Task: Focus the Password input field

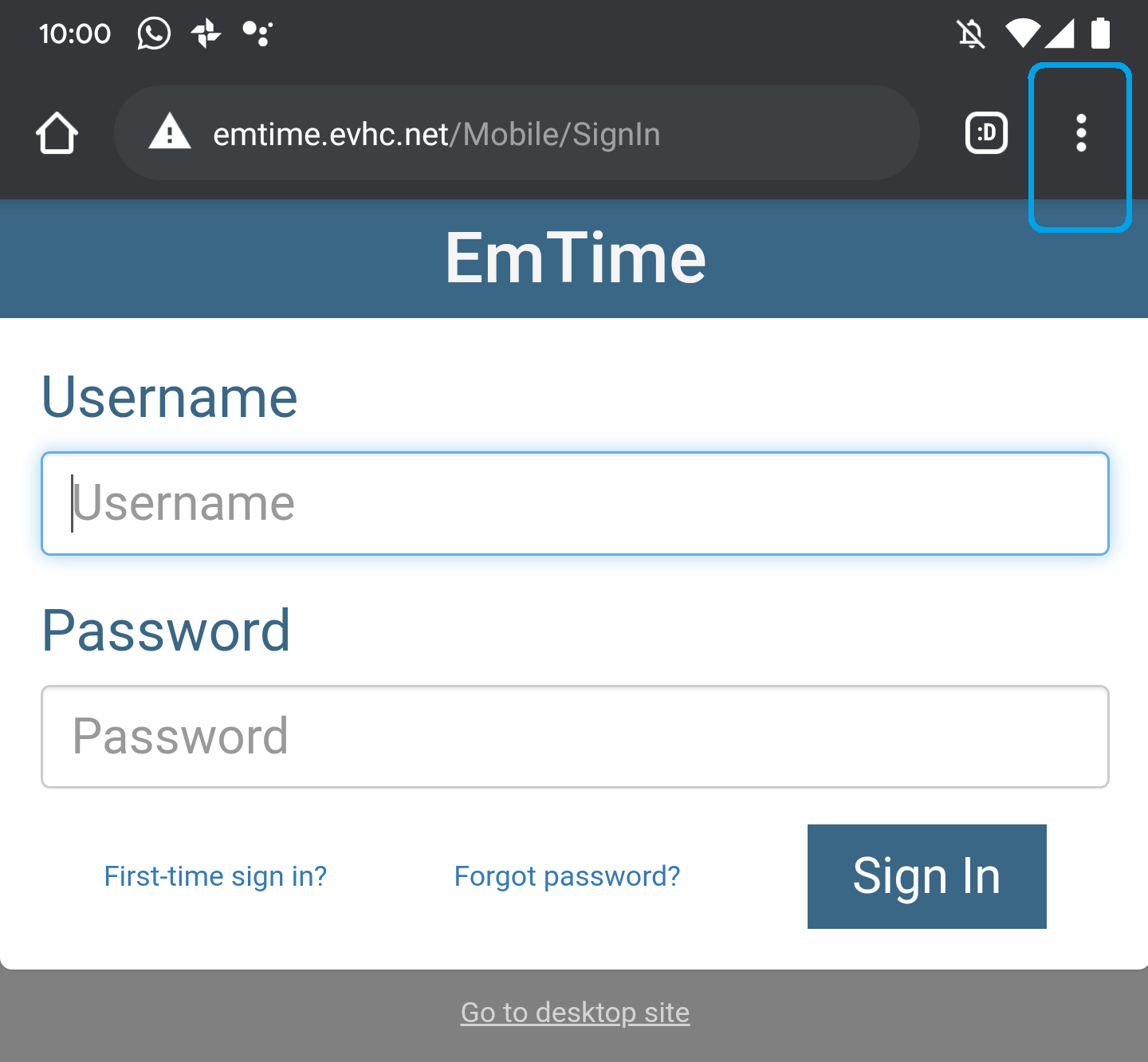Action: click(575, 736)
